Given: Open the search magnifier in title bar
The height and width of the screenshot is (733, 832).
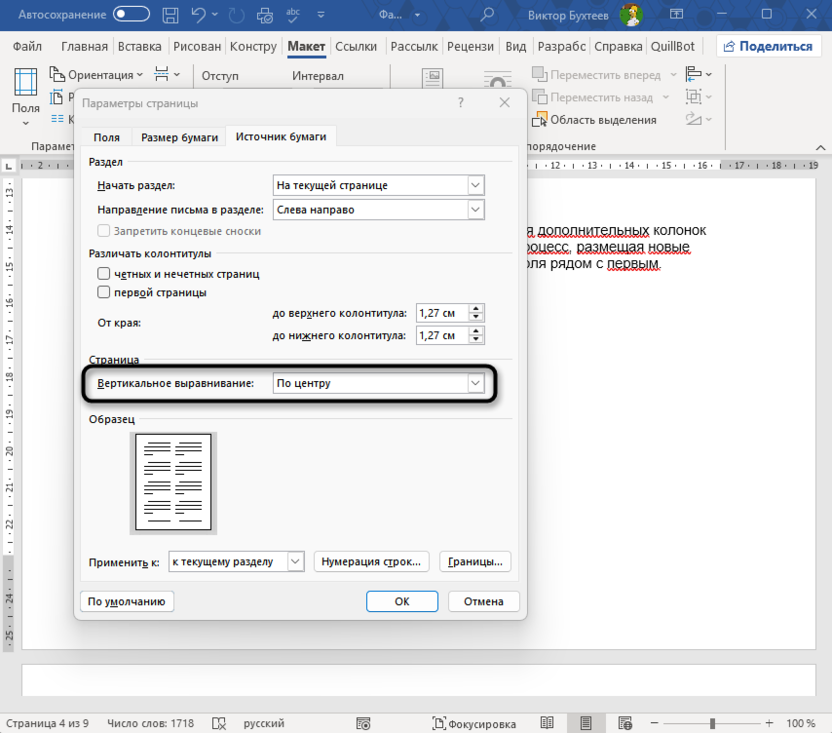Looking at the screenshot, I should coord(487,15).
